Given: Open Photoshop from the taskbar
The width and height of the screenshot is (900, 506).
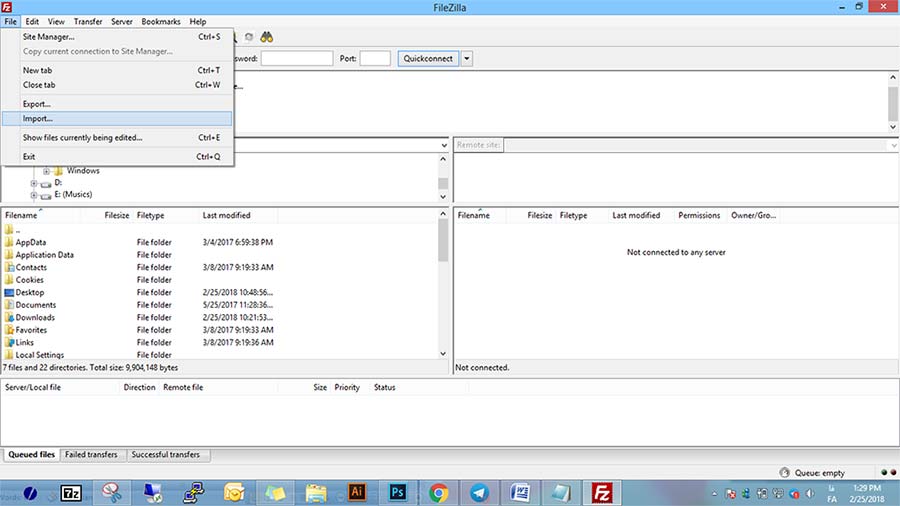Looking at the screenshot, I should coord(397,492).
